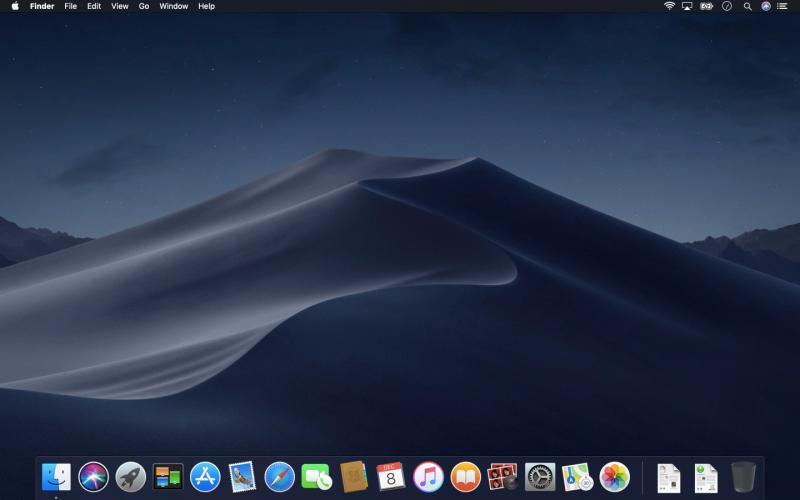800x500 pixels.
Task: Open the File menu
Action: (70, 6)
